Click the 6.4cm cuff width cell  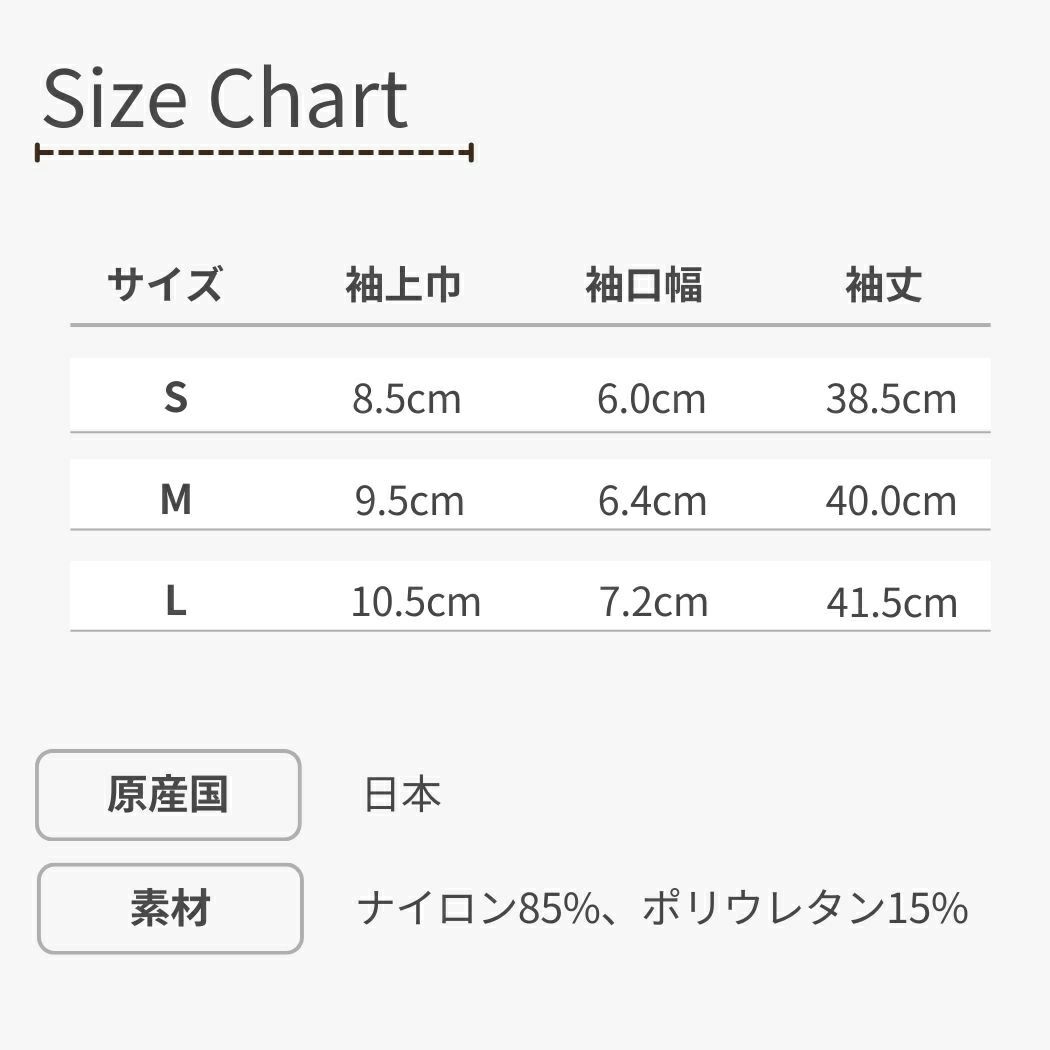[652, 500]
